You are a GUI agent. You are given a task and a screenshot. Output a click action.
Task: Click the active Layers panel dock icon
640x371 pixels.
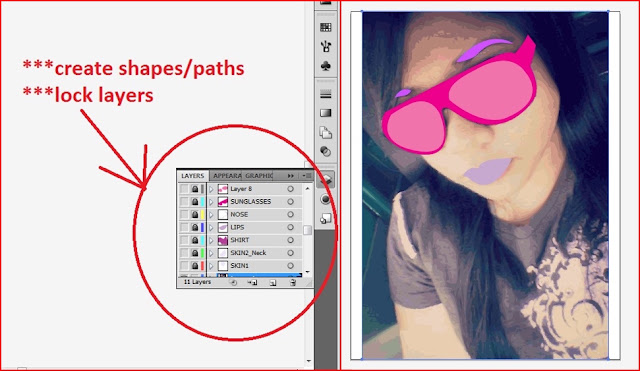[x=326, y=180]
